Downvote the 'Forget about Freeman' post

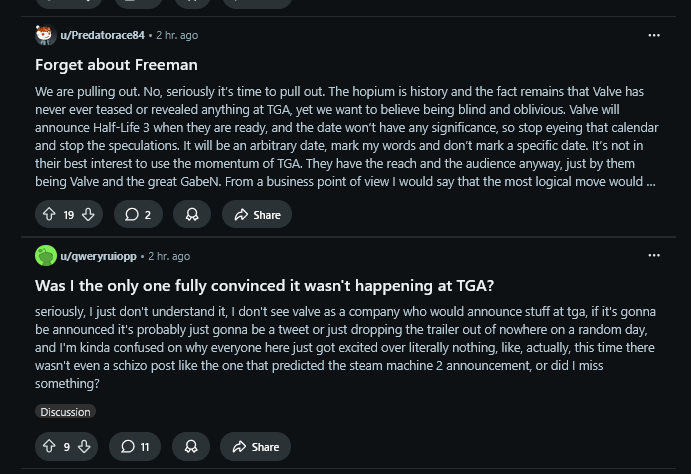88,215
